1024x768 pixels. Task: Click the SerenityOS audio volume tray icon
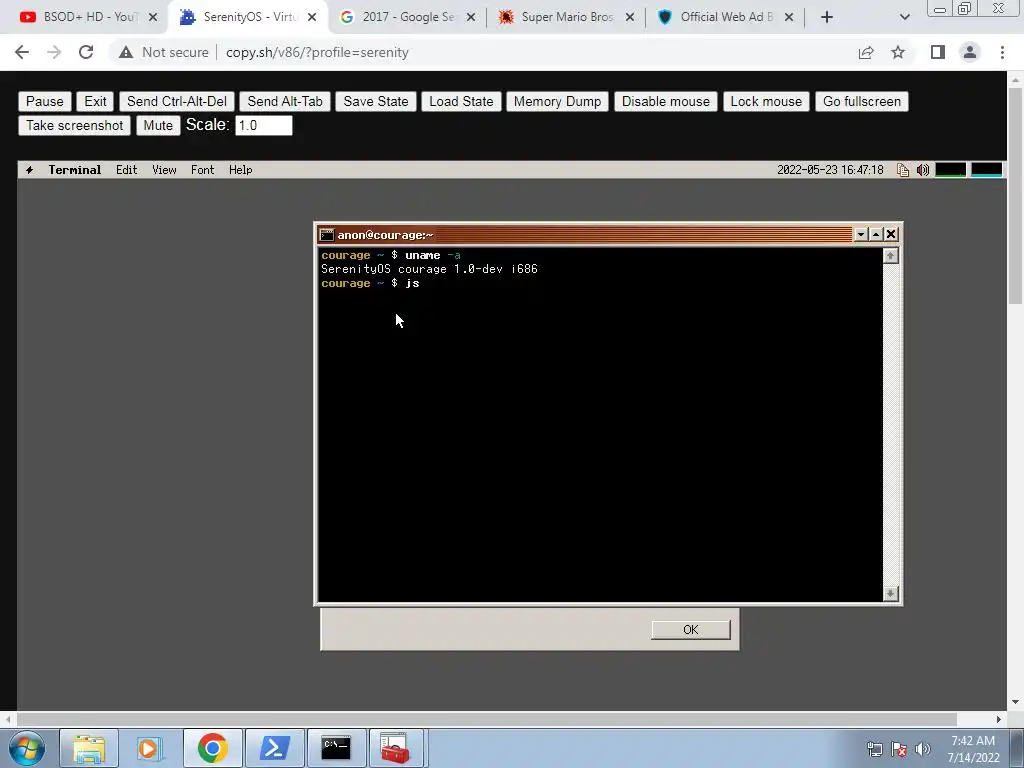pyautogui.click(x=923, y=170)
